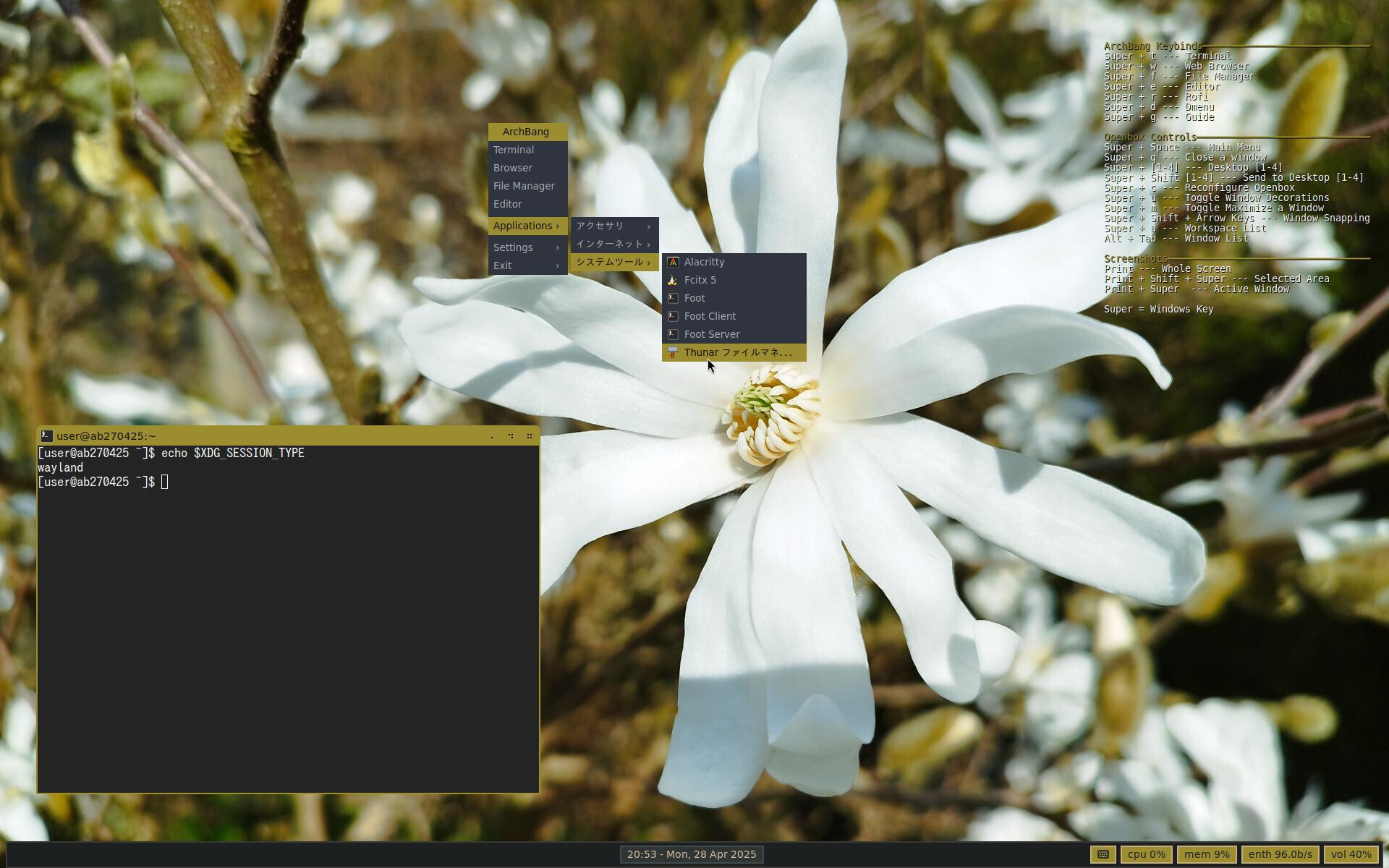
Task: Open File Manager from the ArchBang menu
Action: (x=527, y=186)
